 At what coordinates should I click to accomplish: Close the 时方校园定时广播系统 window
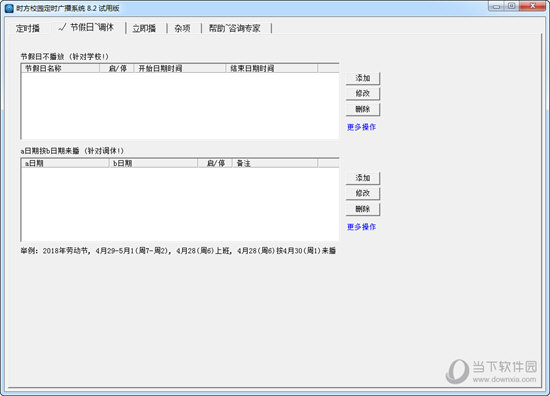(x=532, y=6)
